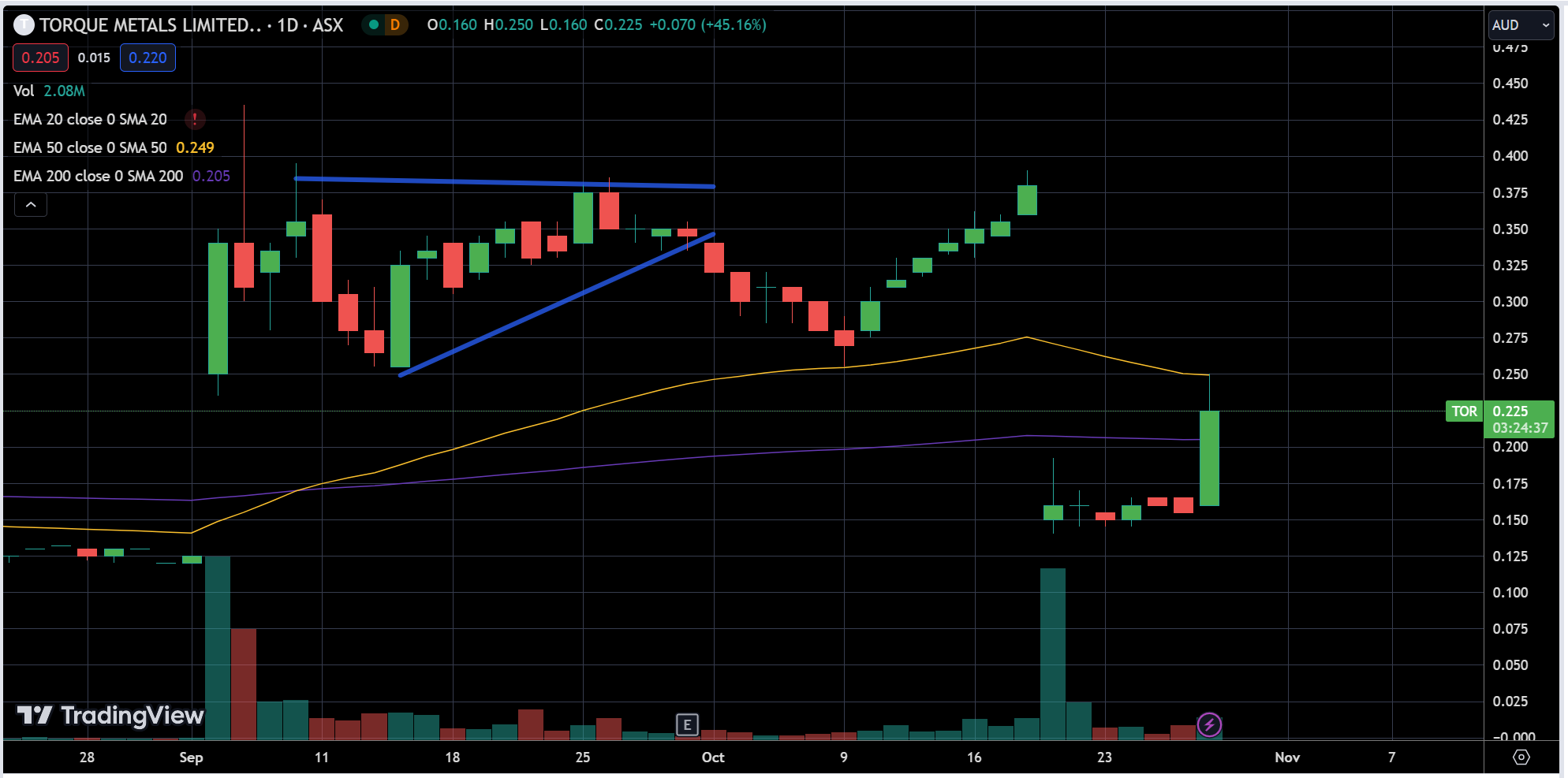
Task: Open chart settings hexagon icon at bottom right
Action: [x=1521, y=757]
